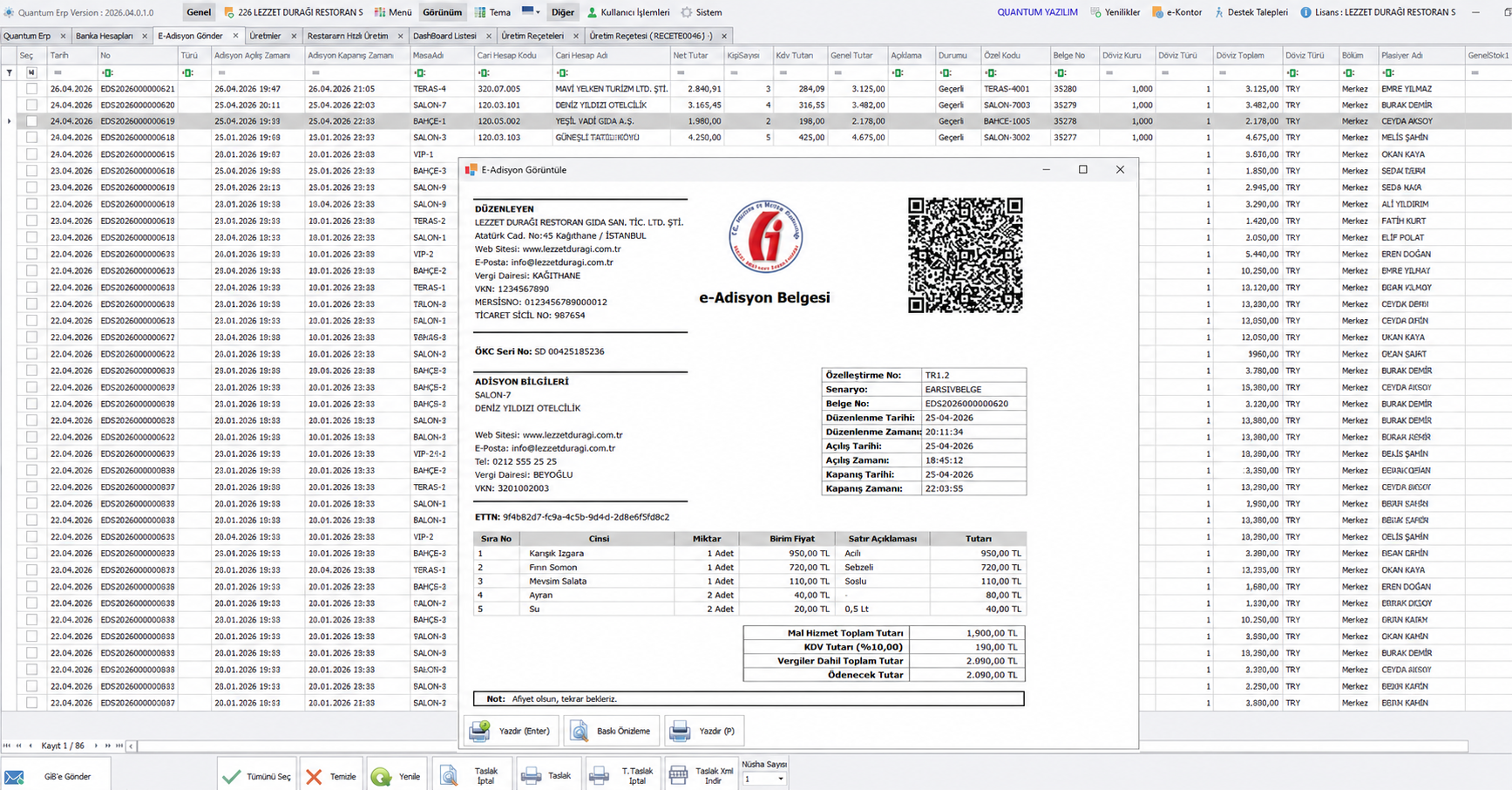
Task: Open the Sistem menu
Action: coord(702,12)
